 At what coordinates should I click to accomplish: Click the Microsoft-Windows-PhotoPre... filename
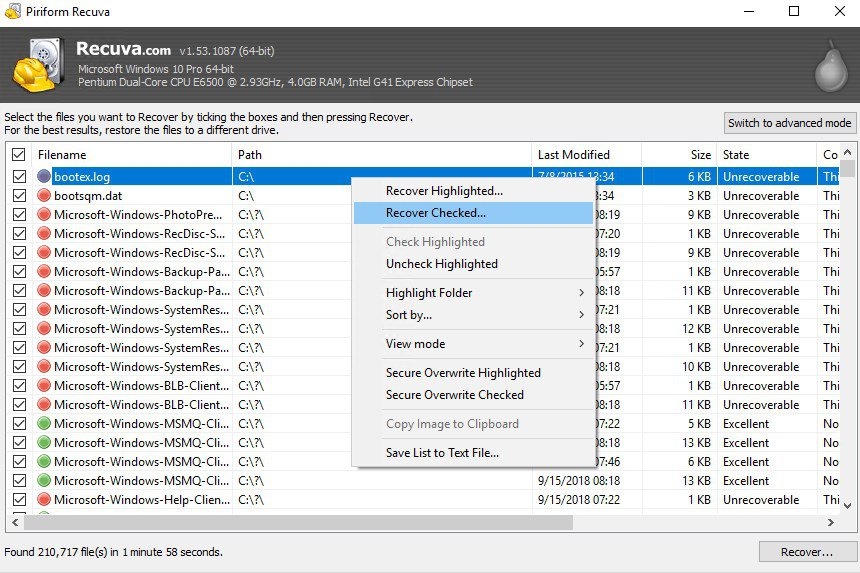pyautogui.click(x=138, y=214)
